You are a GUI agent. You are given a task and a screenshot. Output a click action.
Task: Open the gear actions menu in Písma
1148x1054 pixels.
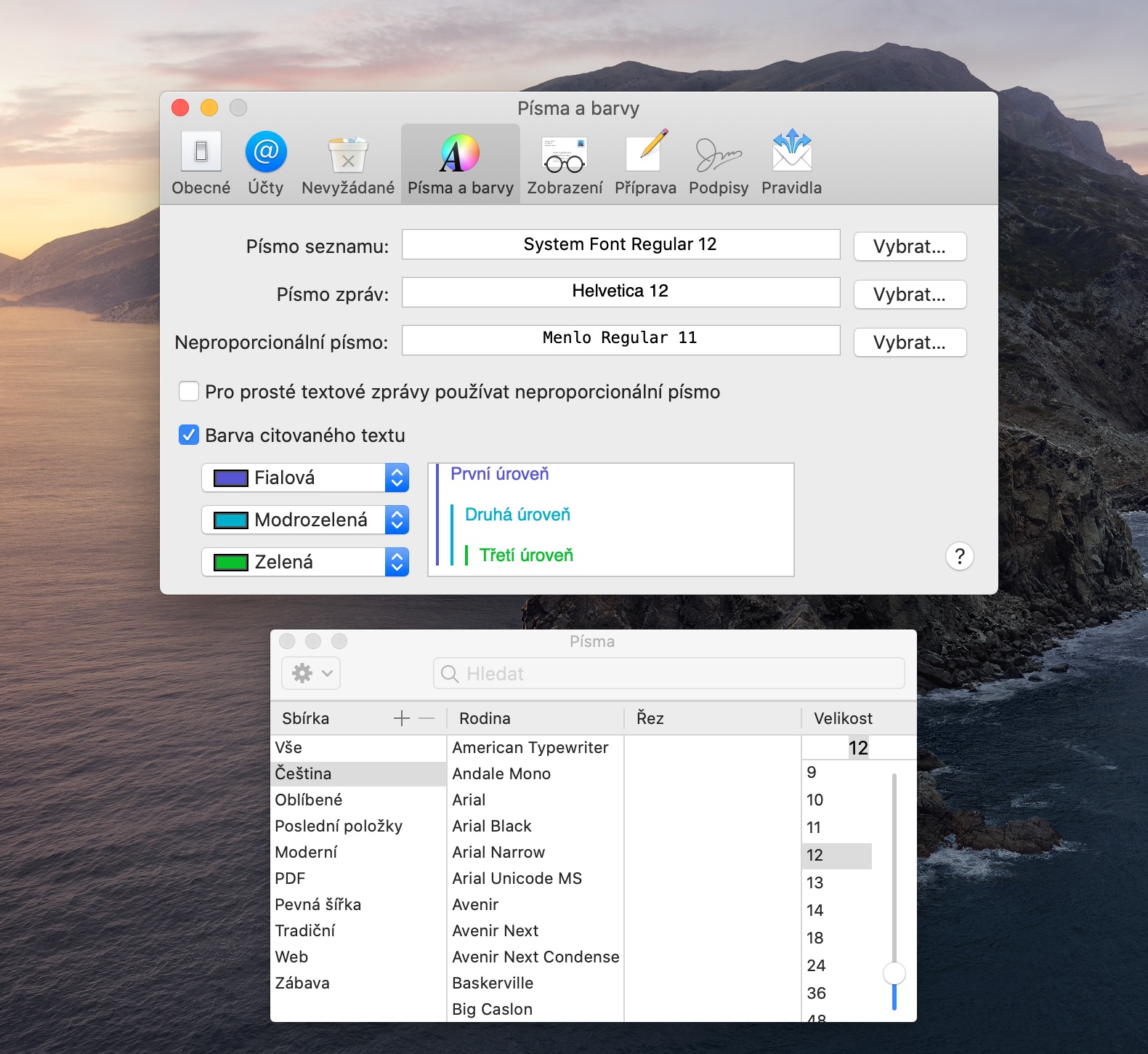[x=311, y=674]
